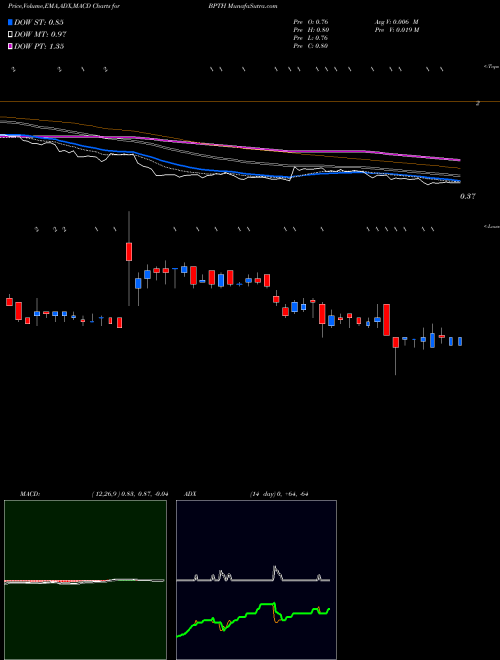Click the 'MACD:' panel heading
500x660 pixels.
[x=30, y=494]
